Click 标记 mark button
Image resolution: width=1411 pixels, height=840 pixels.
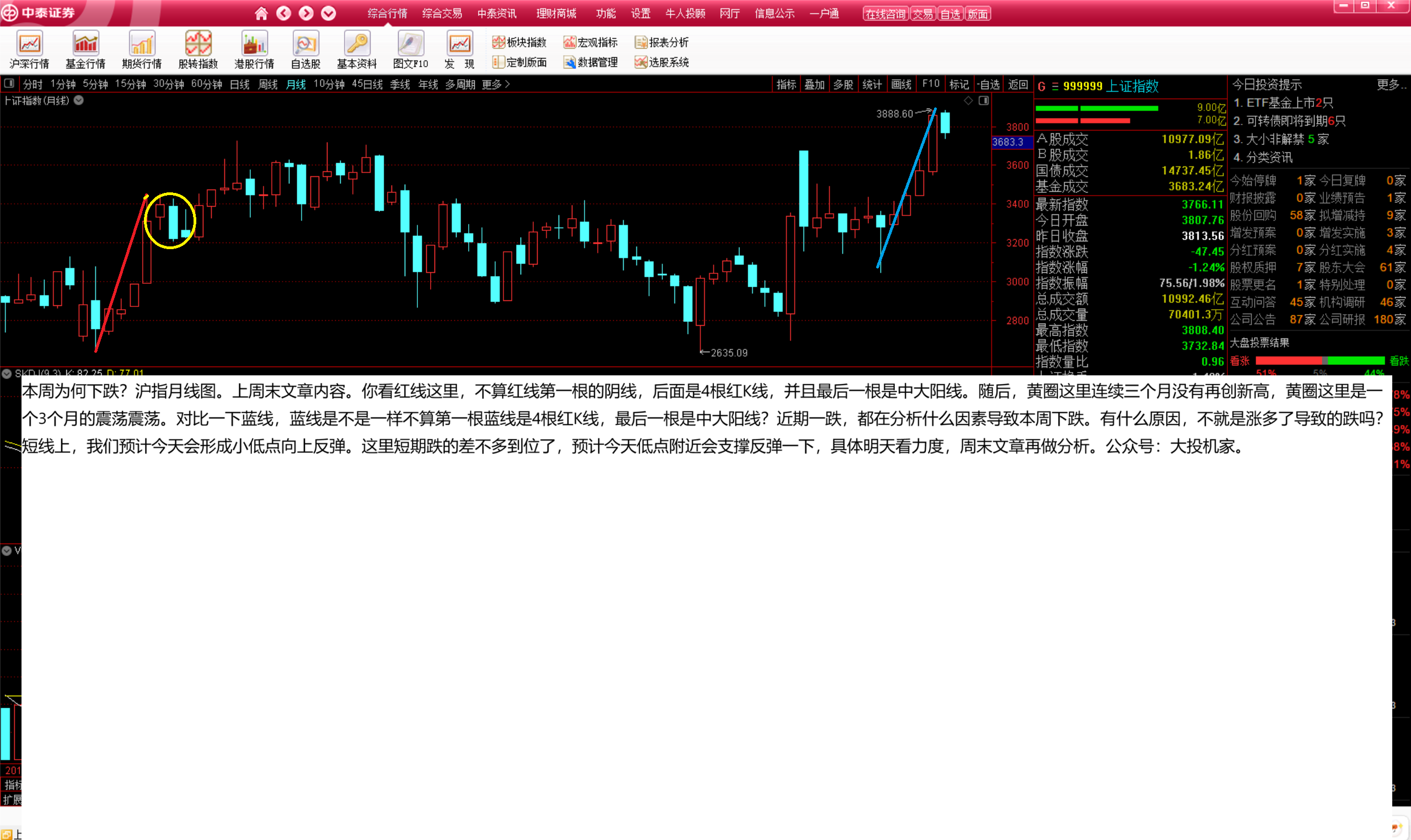(x=959, y=84)
